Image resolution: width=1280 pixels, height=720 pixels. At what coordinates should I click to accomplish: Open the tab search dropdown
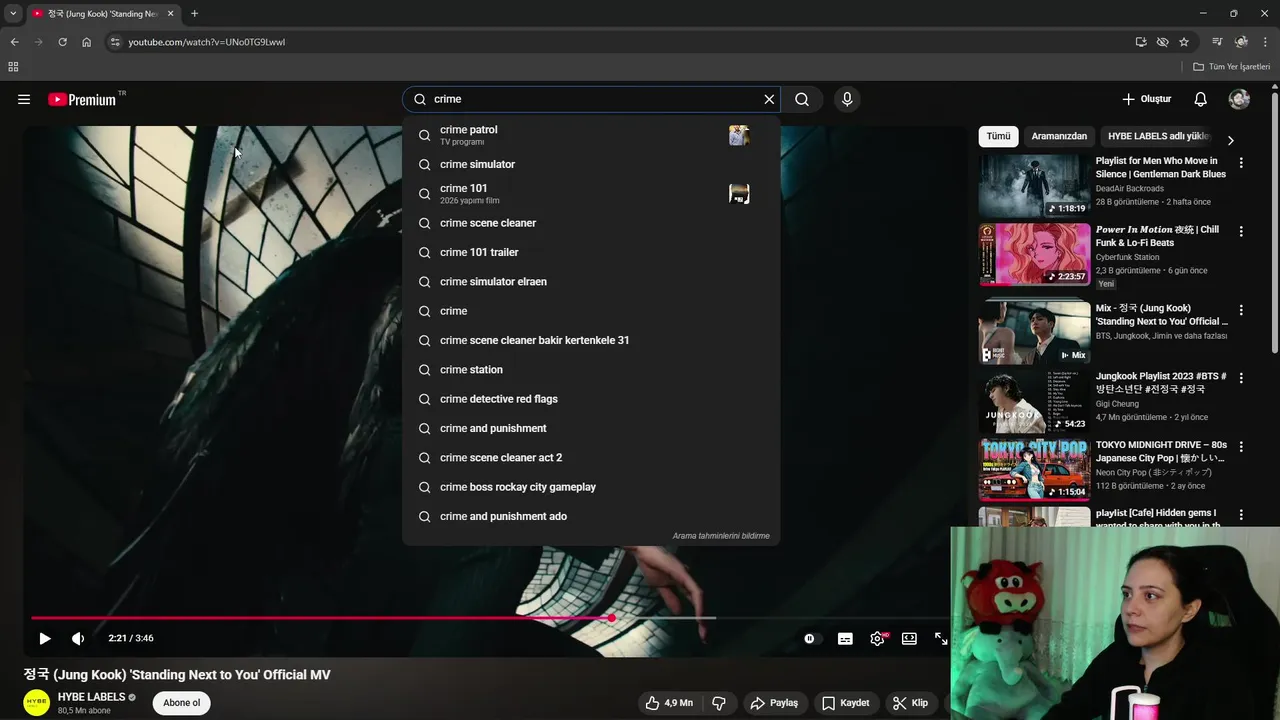point(13,13)
